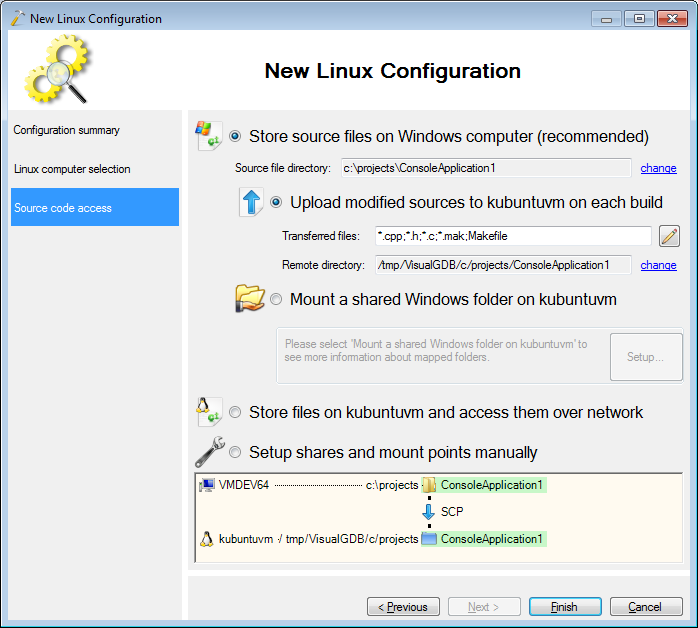Click the gears and magnifier wizard logo
This screenshot has height=628, width=698.
[x=58, y=69]
